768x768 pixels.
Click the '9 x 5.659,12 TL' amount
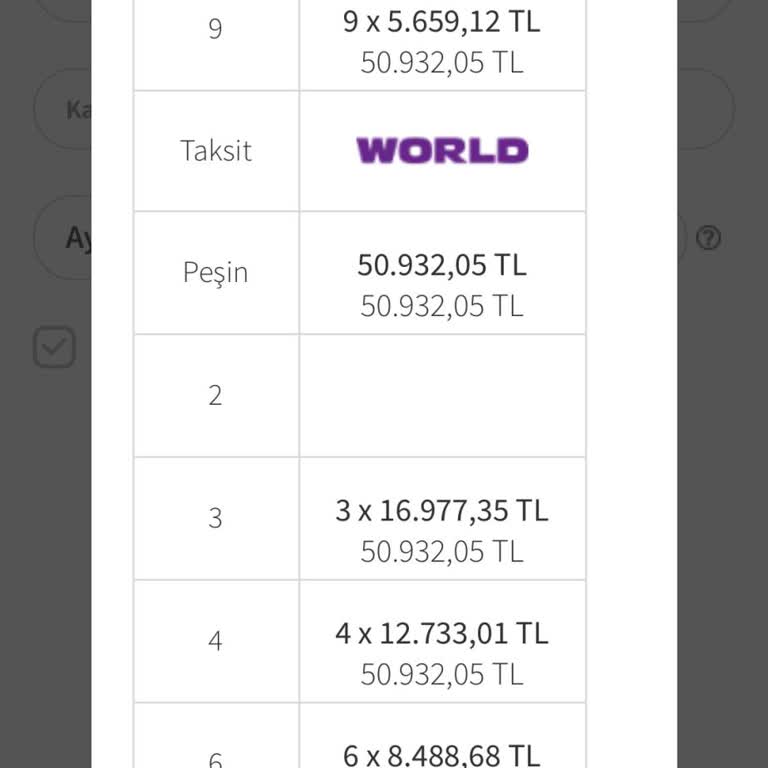pos(442,22)
